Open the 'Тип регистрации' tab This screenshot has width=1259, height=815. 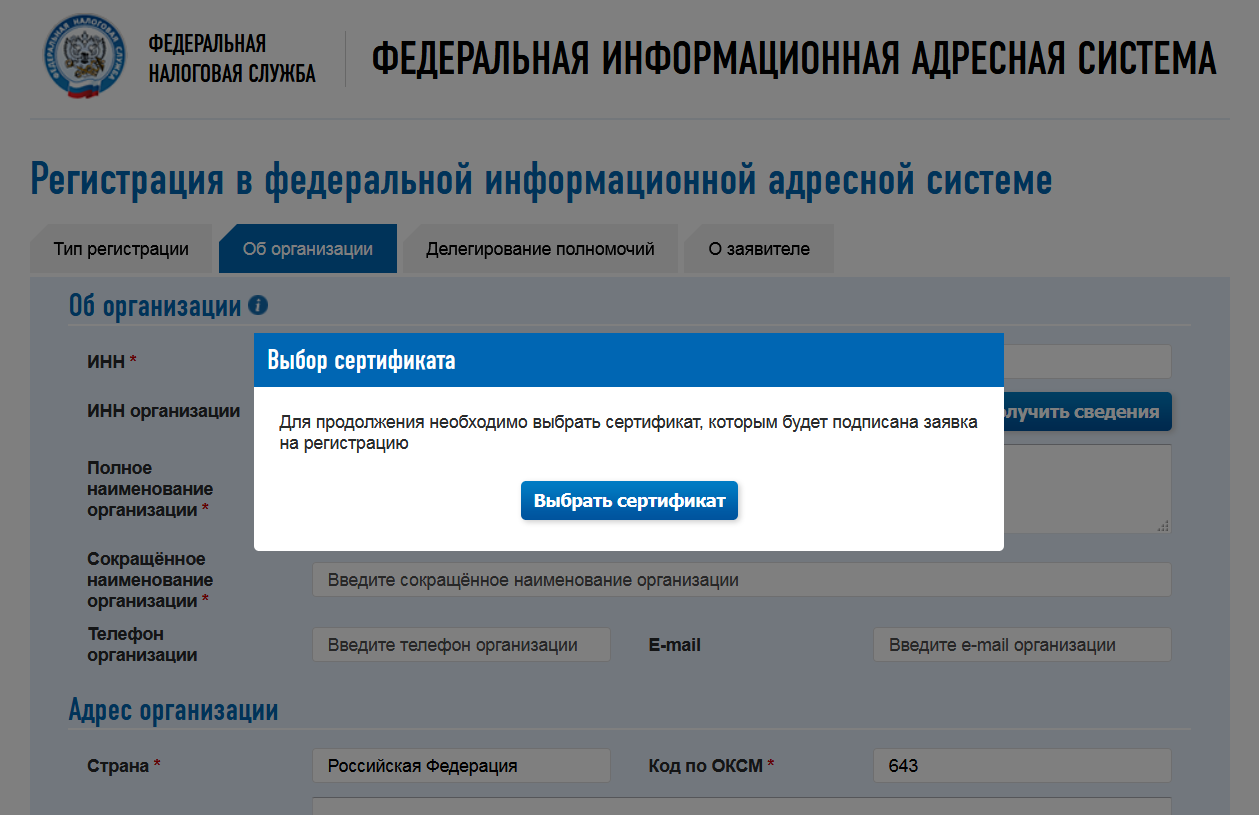pos(121,249)
